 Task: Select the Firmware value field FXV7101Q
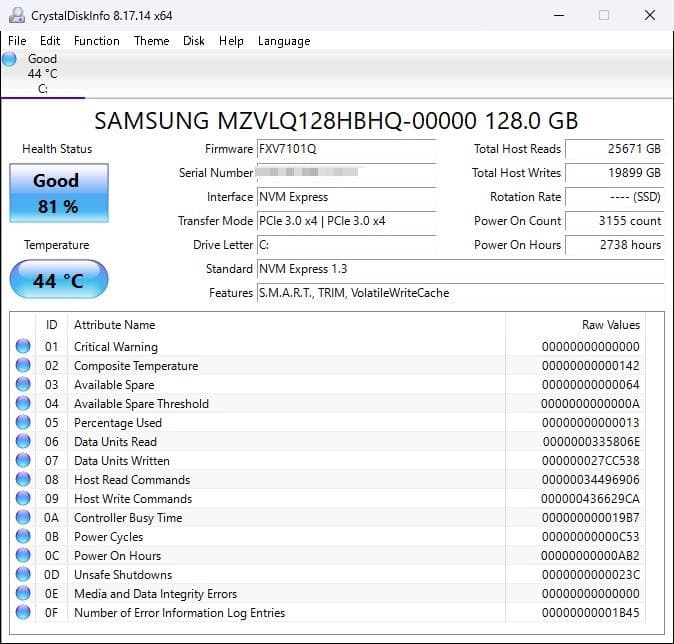pos(346,149)
